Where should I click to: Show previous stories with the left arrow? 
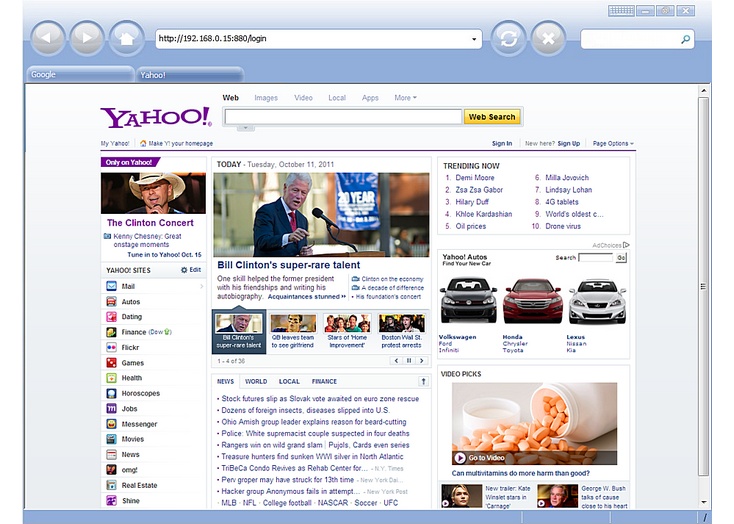[x=396, y=361]
